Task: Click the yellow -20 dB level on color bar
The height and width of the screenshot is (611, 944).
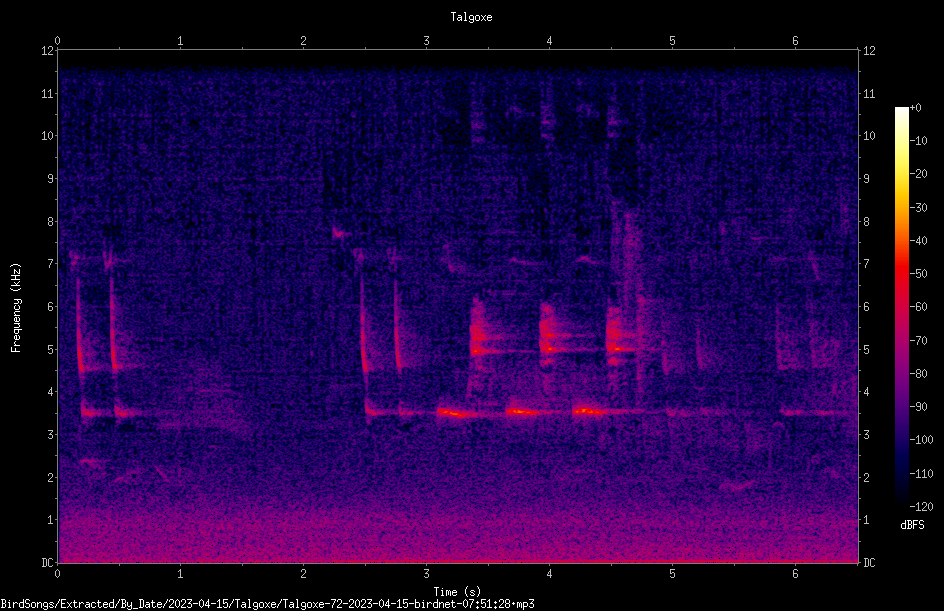Action: pyautogui.click(x=901, y=174)
